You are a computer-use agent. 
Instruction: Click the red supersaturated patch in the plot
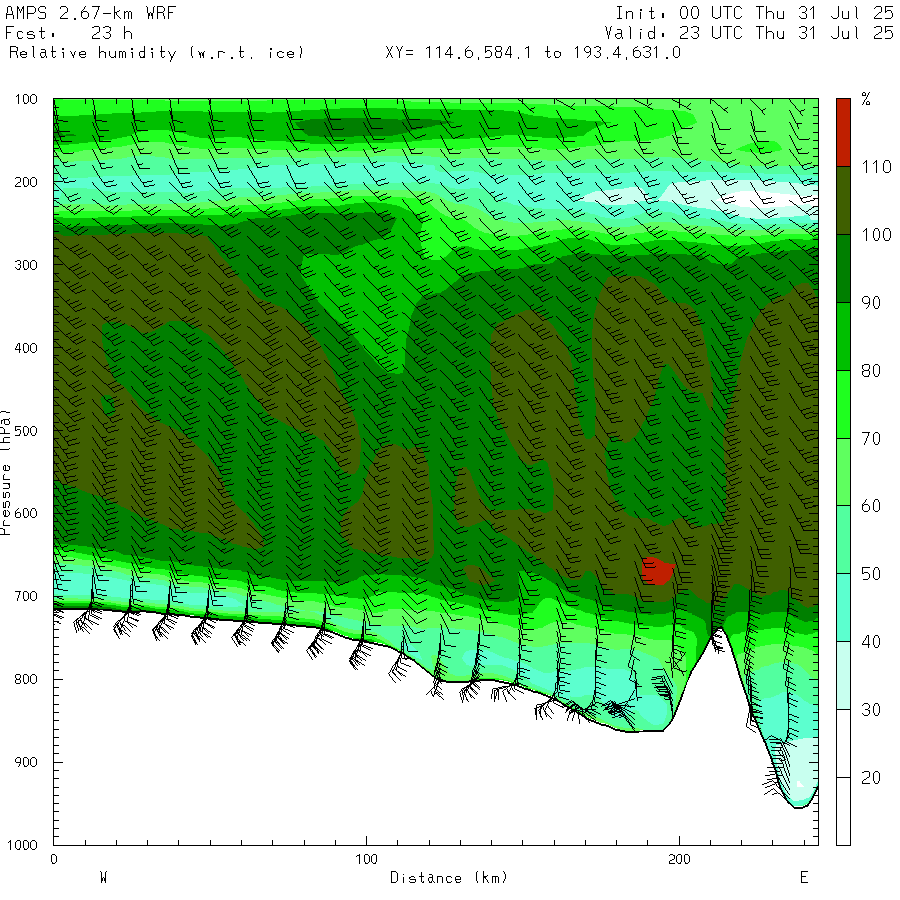(x=657, y=571)
